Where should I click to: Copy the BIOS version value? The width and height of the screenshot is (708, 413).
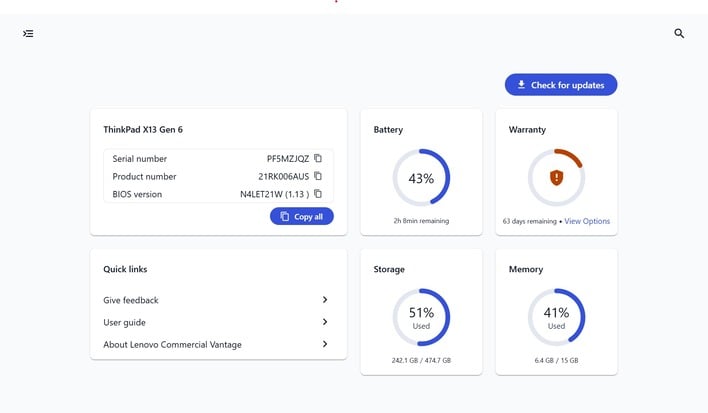coord(318,194)
